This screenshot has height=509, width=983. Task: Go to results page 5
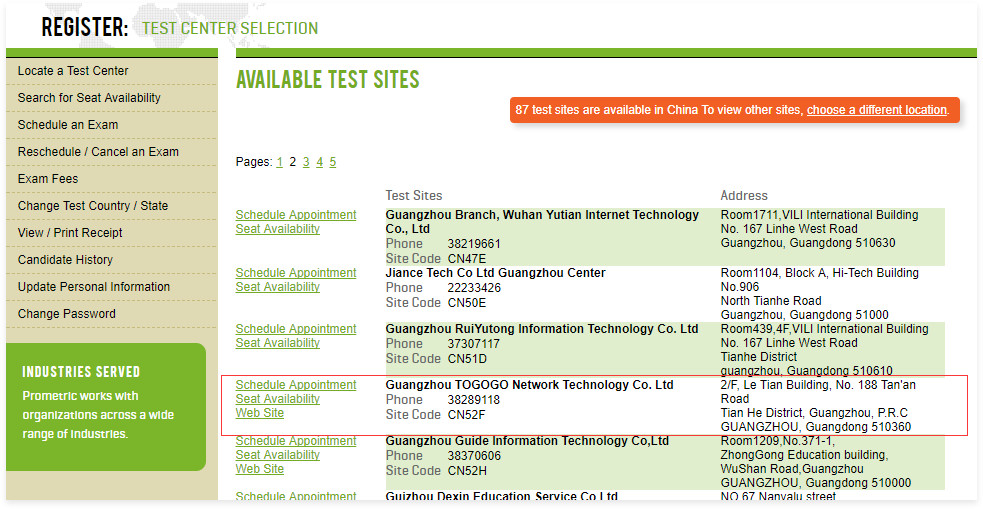pyautogui.click(x=332, y=162)
